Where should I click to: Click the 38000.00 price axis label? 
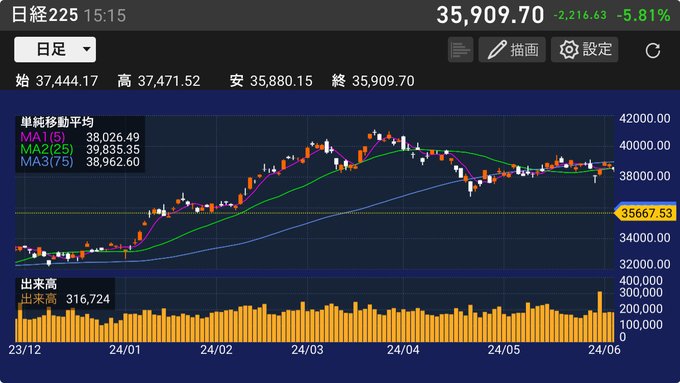click(x=645, y=176)
